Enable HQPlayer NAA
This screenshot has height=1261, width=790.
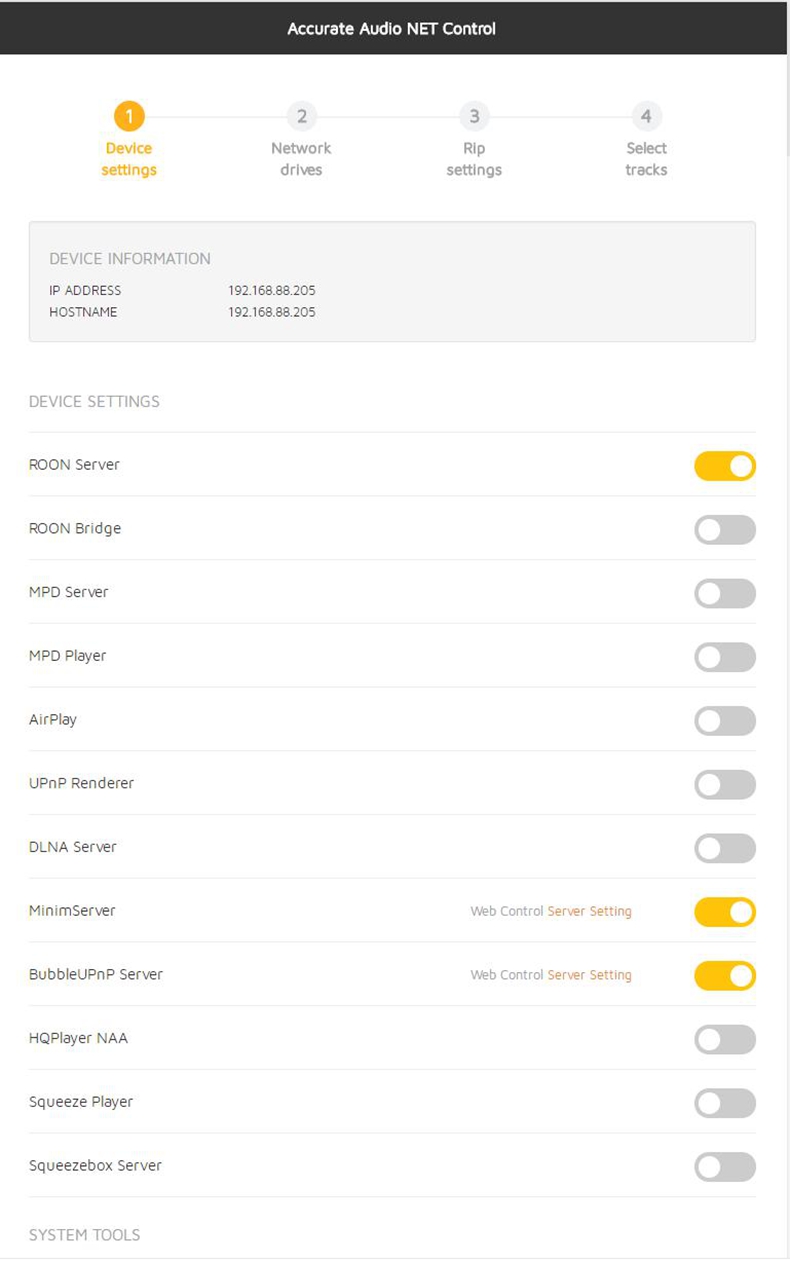point(725,1040)
